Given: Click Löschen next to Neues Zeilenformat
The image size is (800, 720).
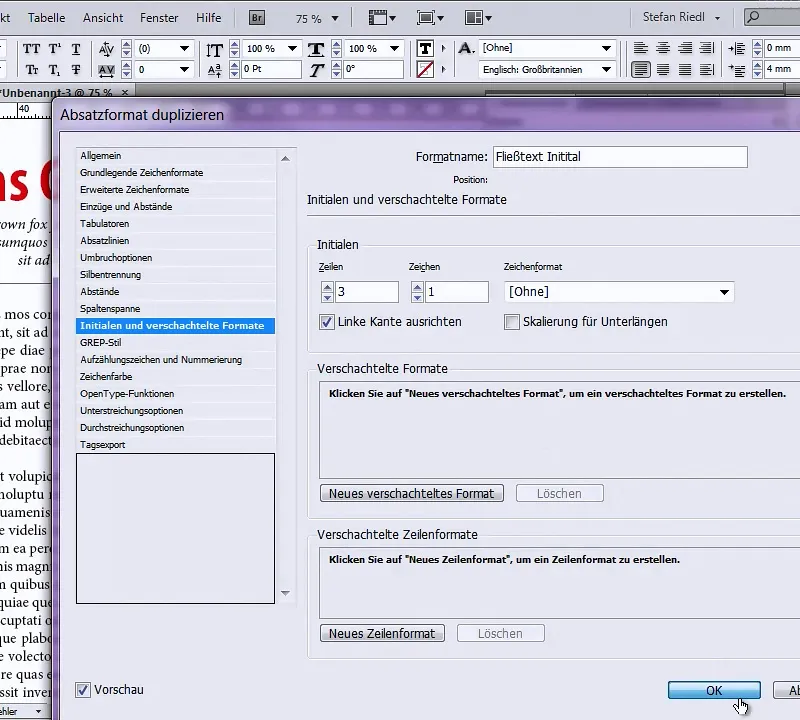Looking at the screenshot, I should [501, 633].
